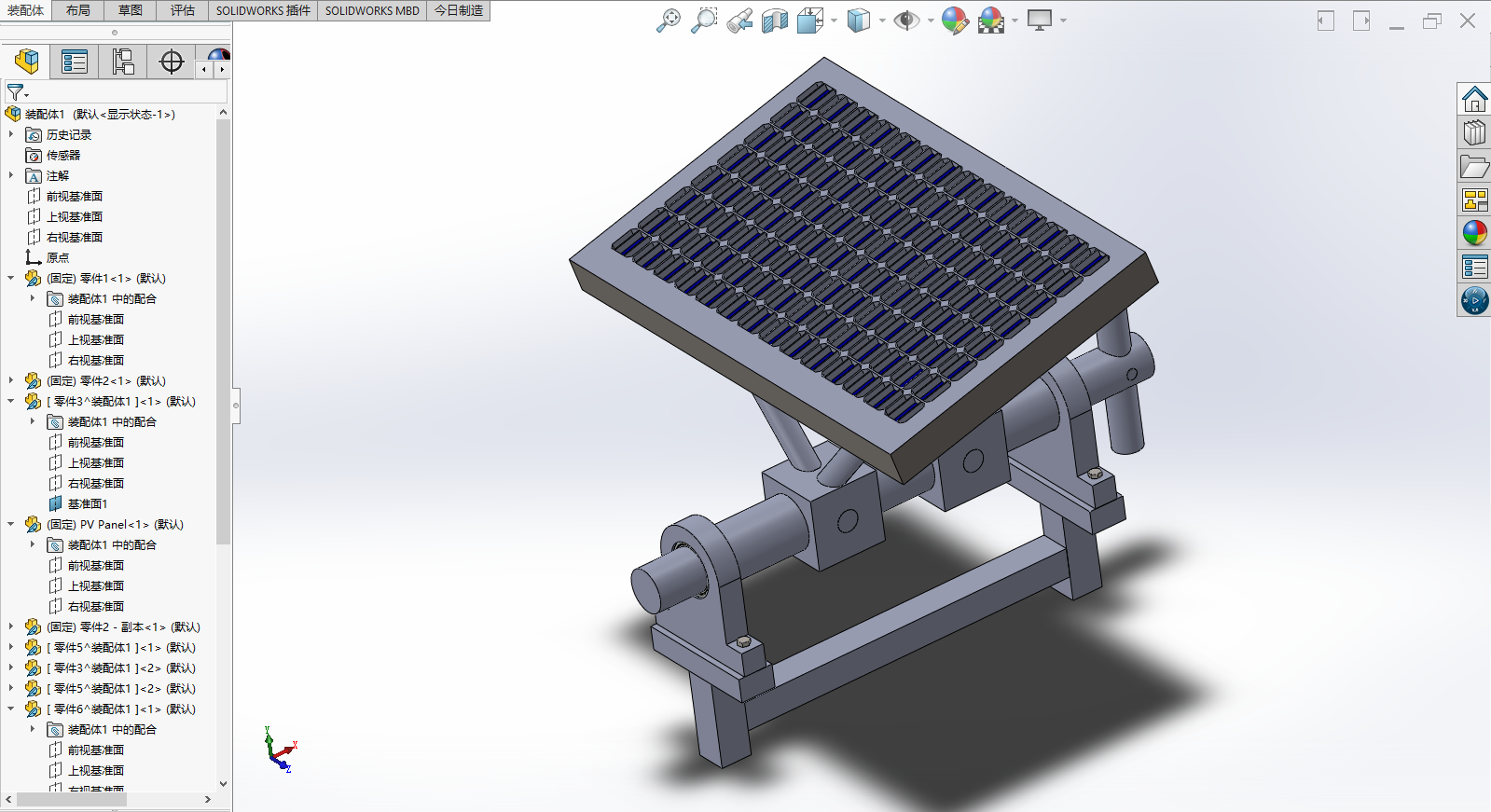Zoom to fit using the magnifier icon
This screenshot has width=1491, height=812.
point(669,21)
